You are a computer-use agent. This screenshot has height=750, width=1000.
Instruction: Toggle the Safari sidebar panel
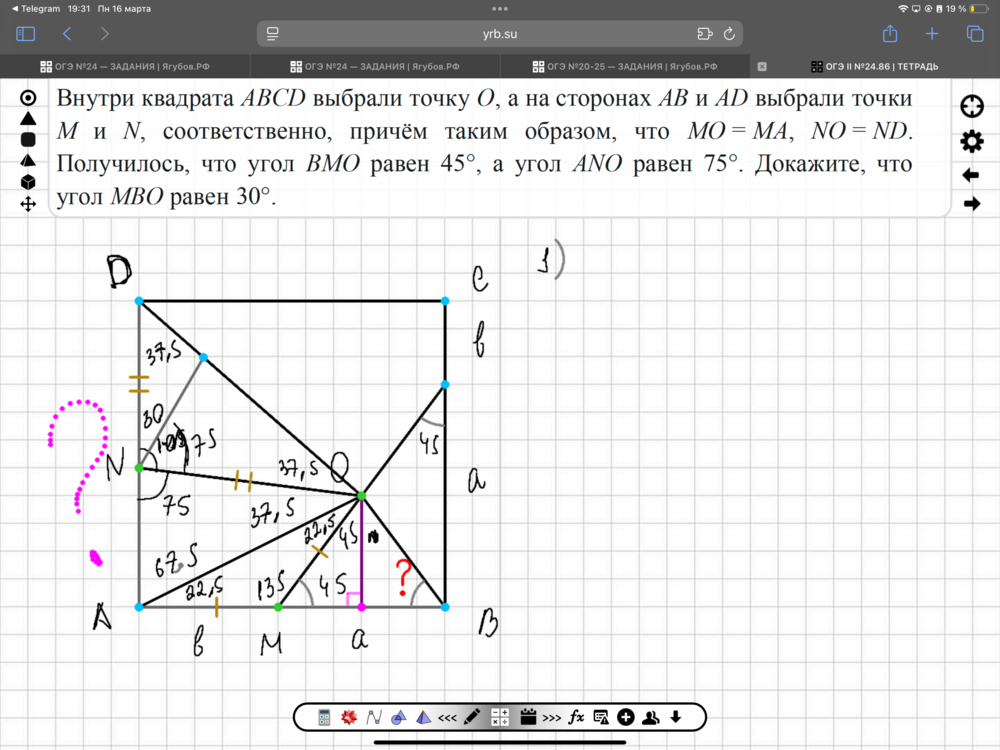tap(26, 34)
